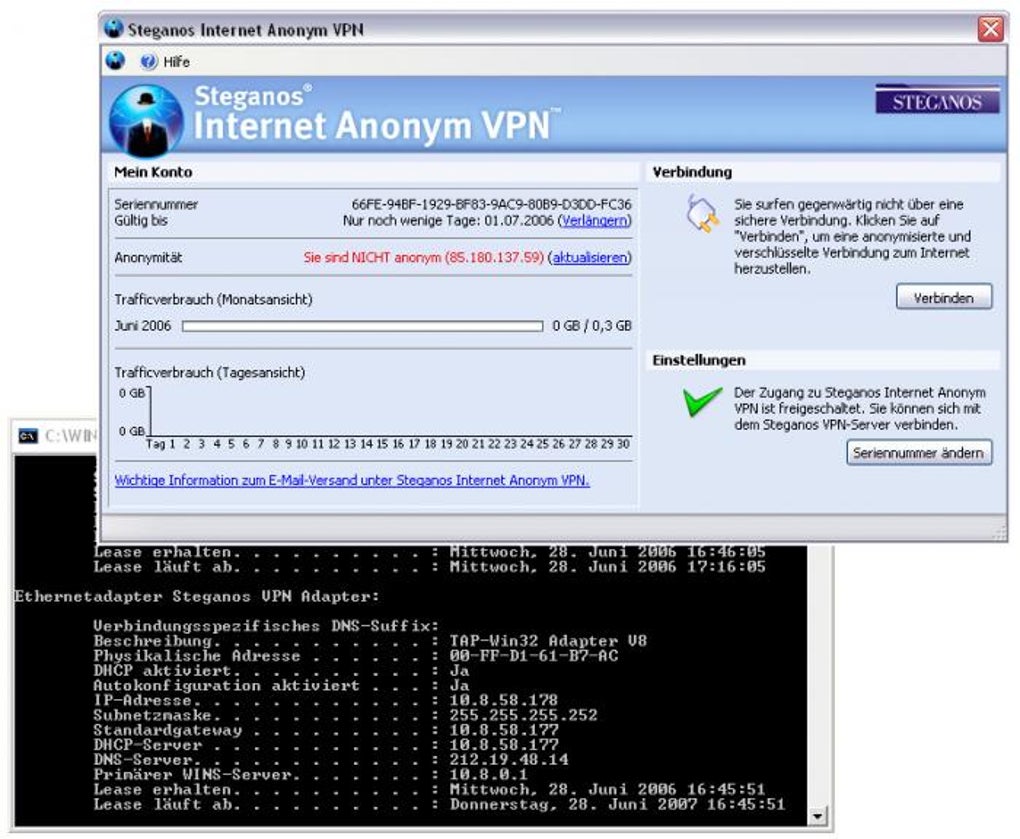1020x839 pixels.
Task: Close the Steganos Internet Anonym VPN window
Action: tap(990, 29)
